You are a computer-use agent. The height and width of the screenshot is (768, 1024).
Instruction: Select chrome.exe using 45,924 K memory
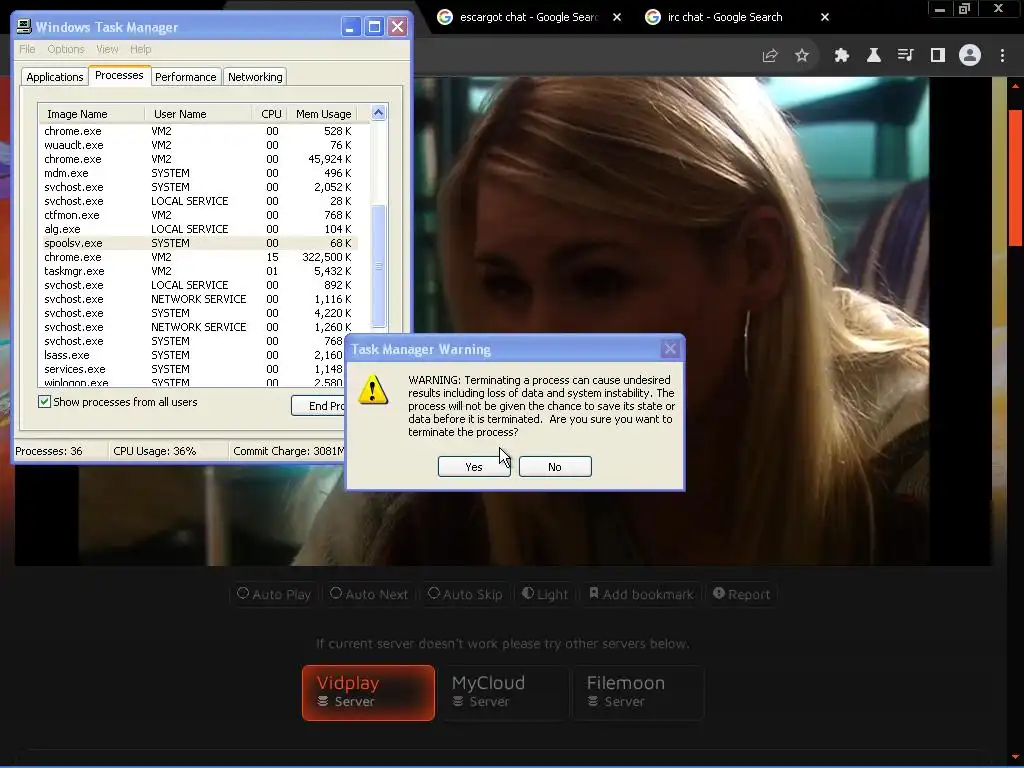click(198, 159)
